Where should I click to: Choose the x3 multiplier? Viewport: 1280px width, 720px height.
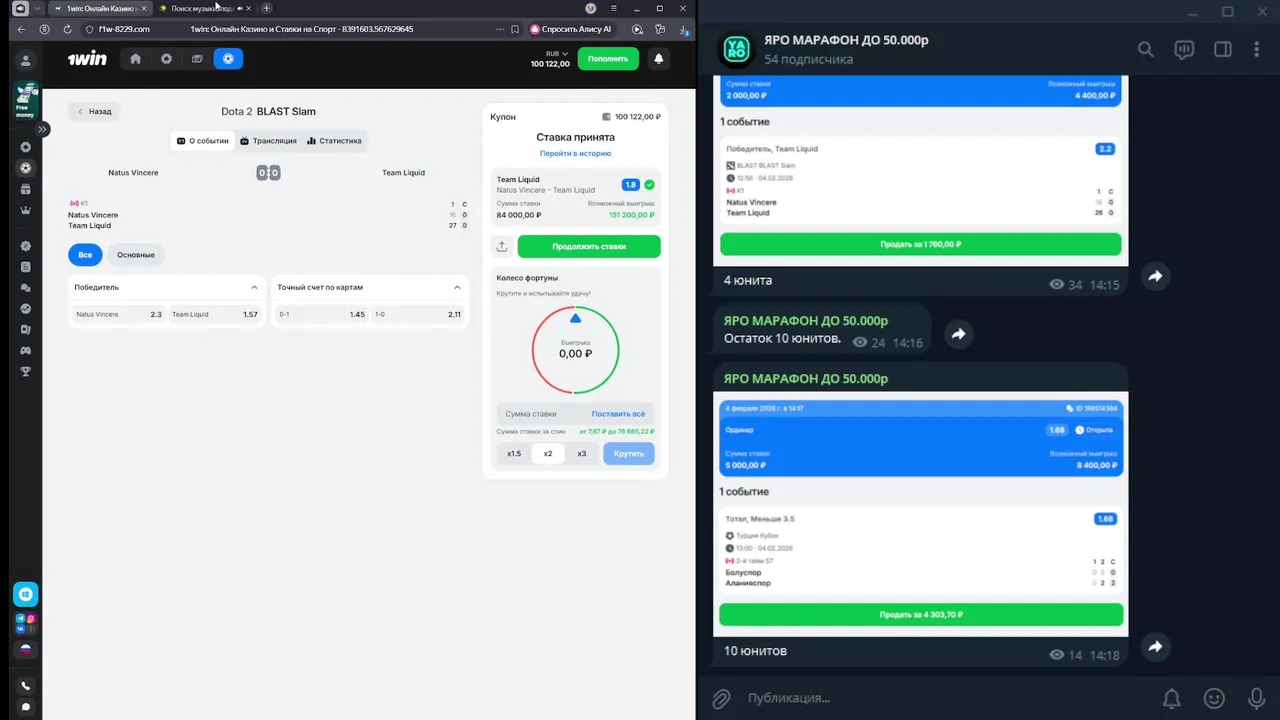582,453
